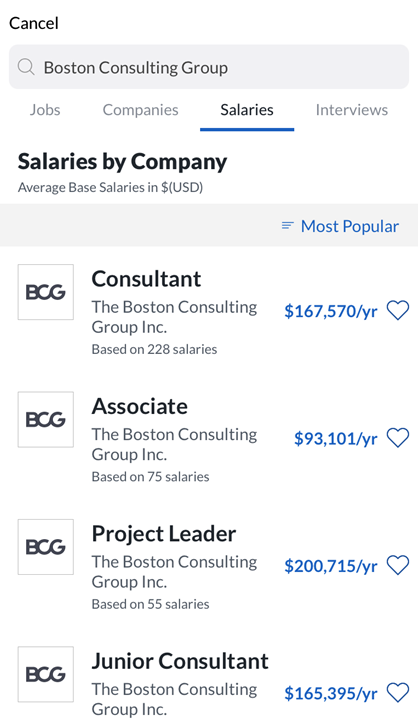This screenshot has height=720, width=418.
Task: Tap BCG logo beside Junior Consultant
Action: point(45,674)
